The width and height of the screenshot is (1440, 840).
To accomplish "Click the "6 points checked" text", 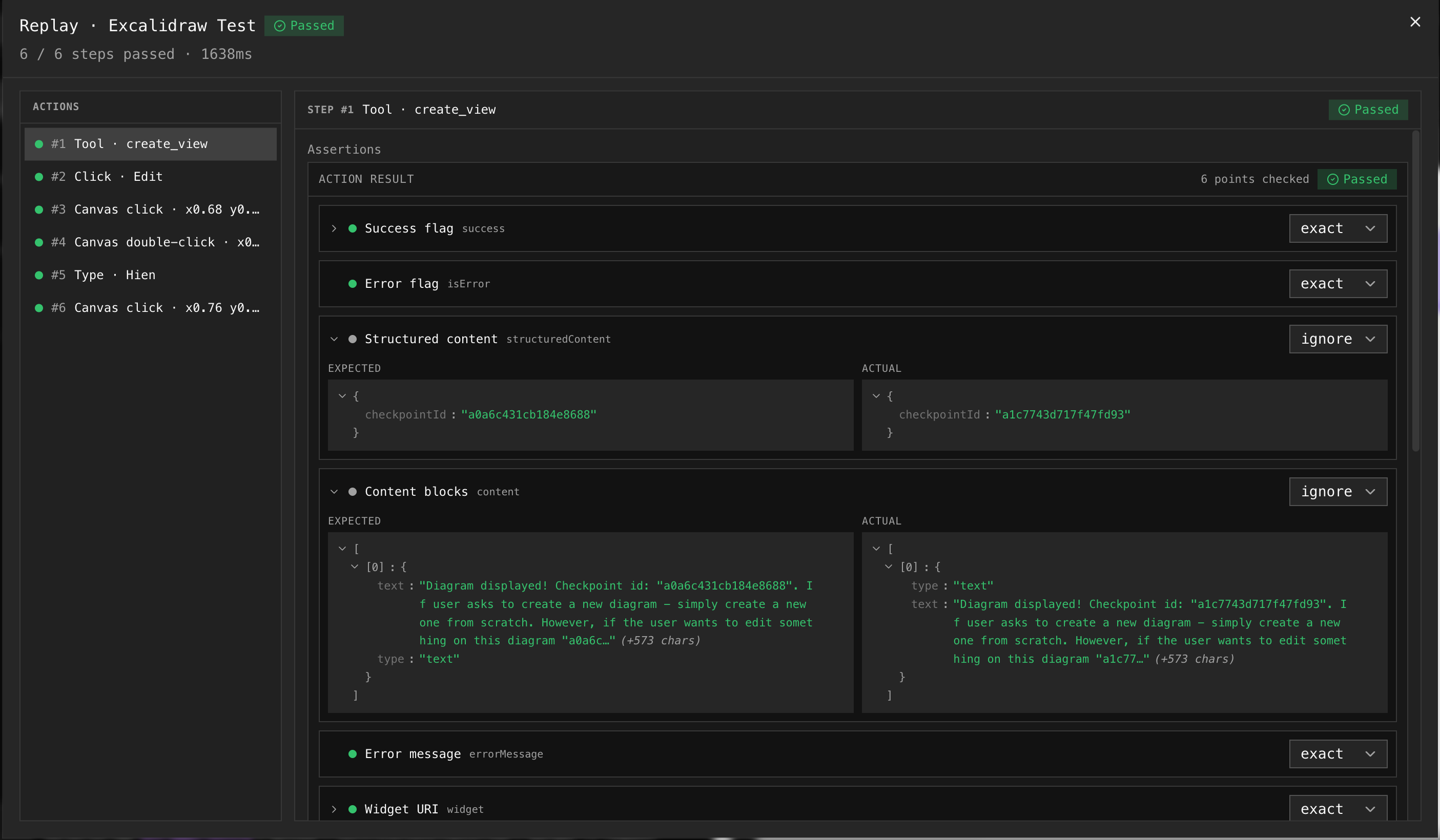I will tap(1254, 179).
